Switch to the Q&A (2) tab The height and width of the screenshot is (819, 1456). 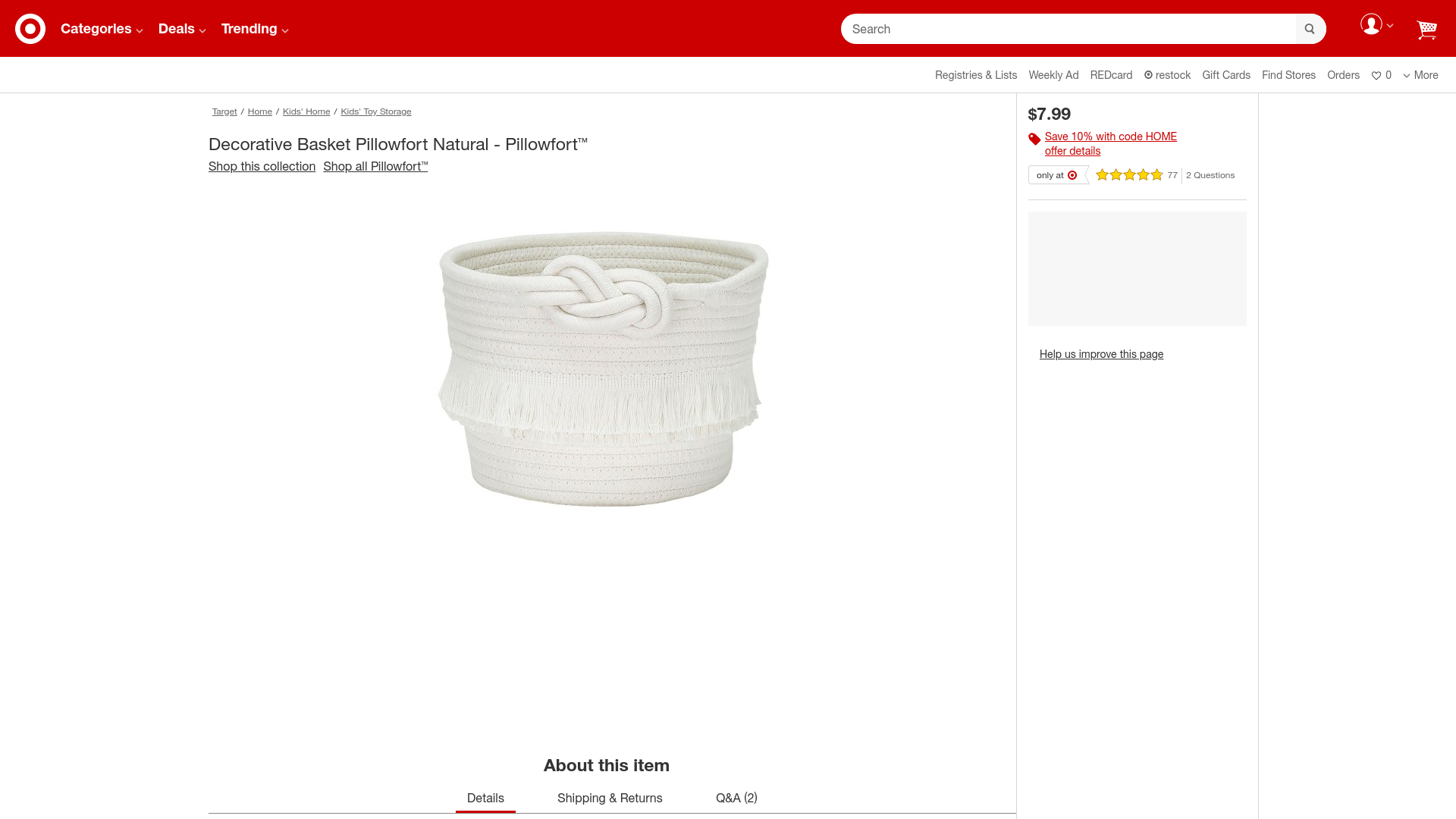click(736, 798)
